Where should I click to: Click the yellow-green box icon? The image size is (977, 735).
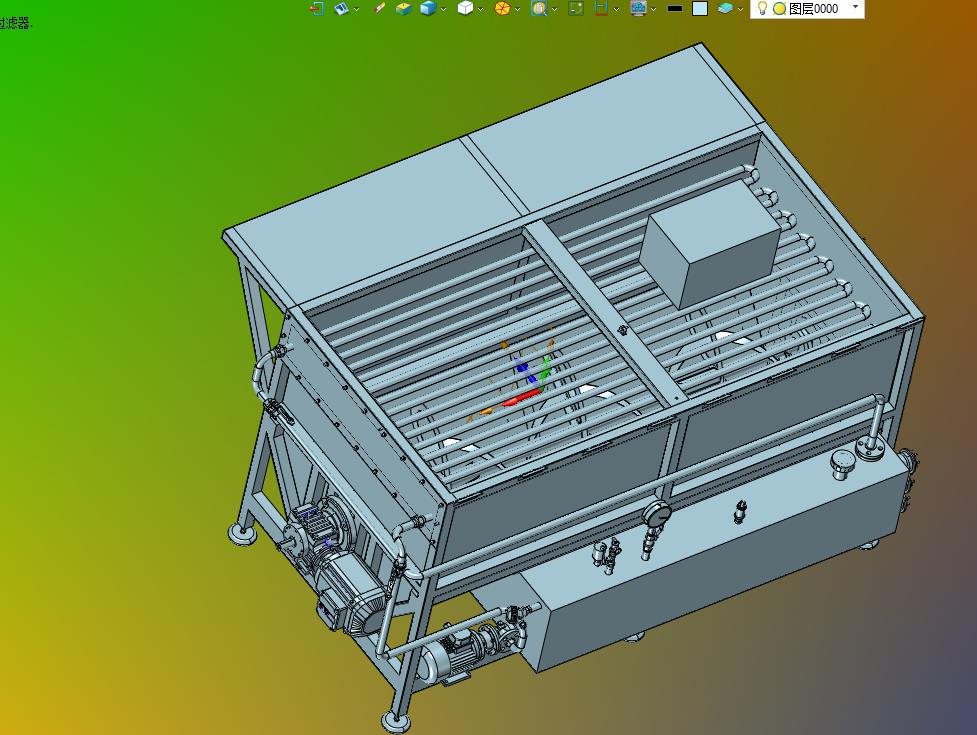click(x=402, y=8)
